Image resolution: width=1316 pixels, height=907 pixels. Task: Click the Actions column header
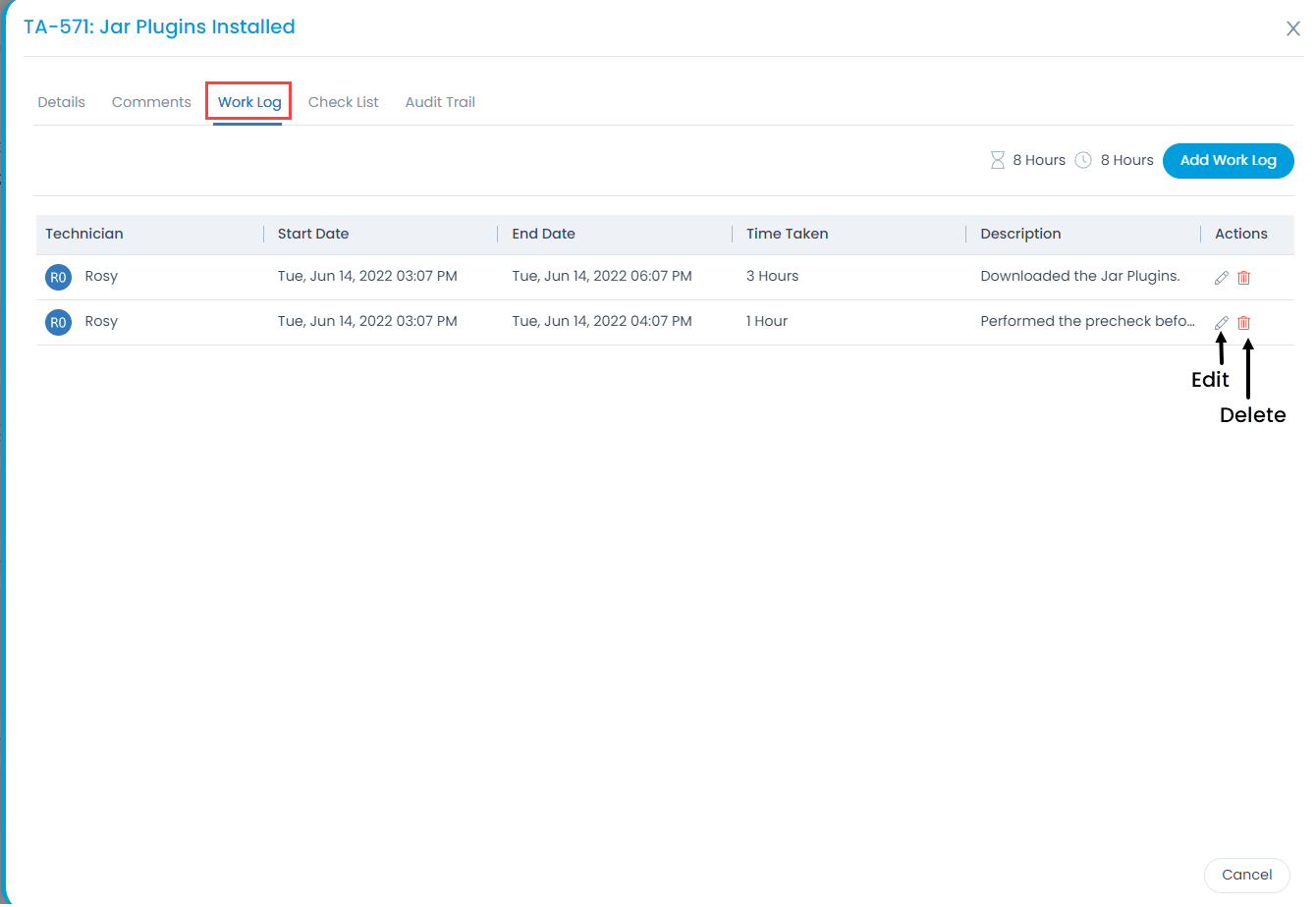coord(1241,234)
